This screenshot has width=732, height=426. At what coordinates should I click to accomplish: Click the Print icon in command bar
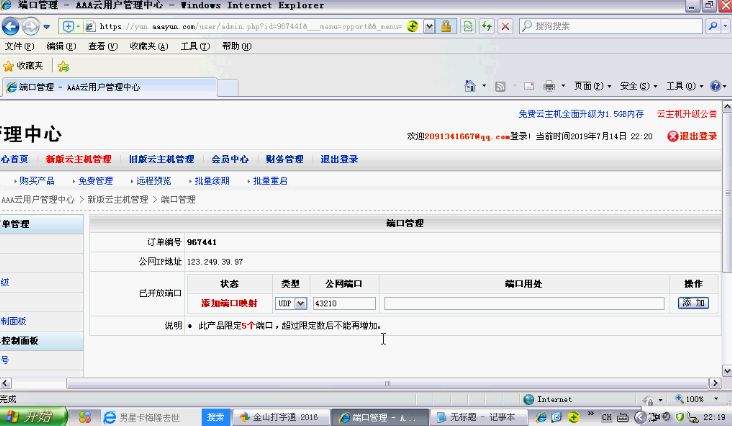tap(549, 86)
